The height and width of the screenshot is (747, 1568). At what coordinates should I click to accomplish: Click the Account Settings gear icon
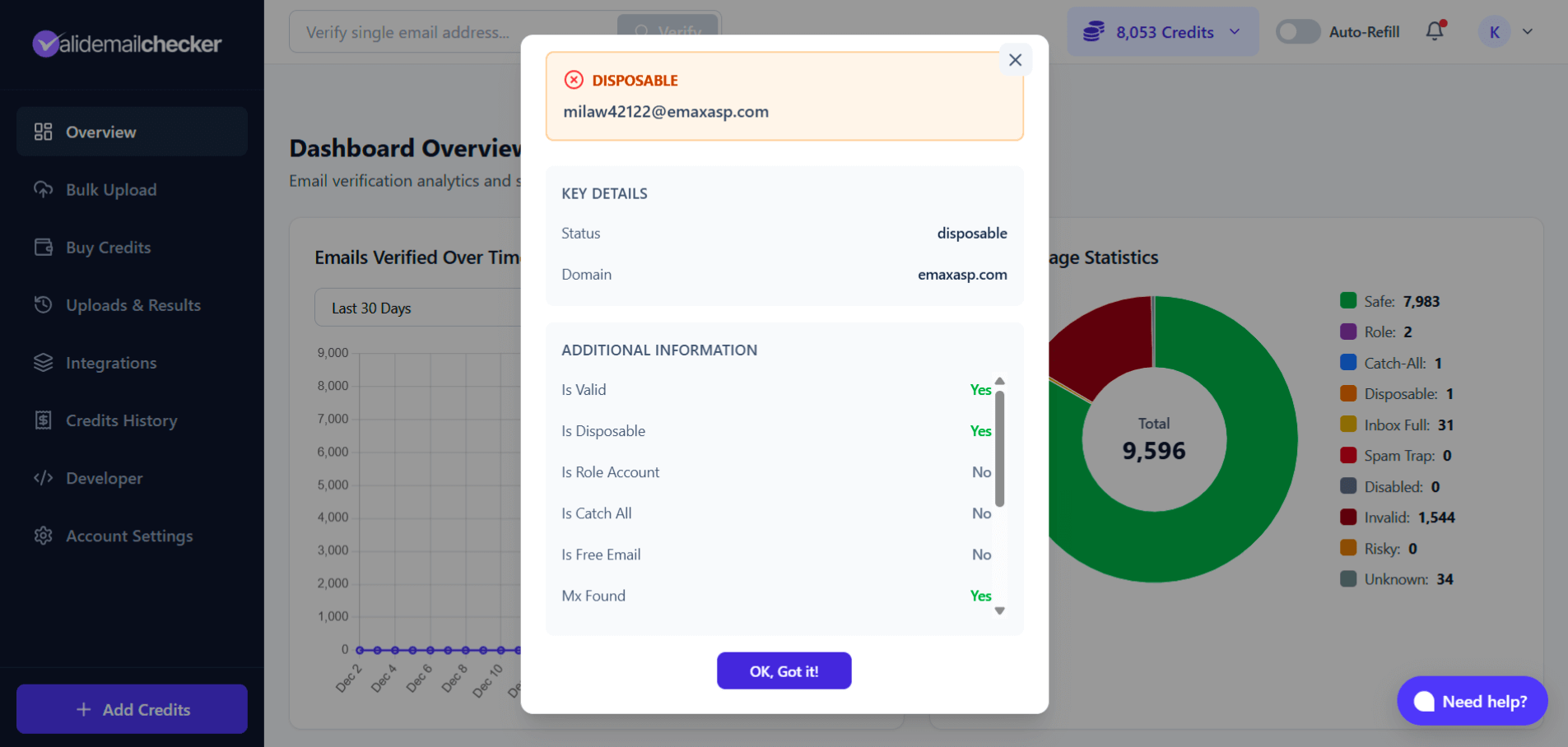44,536
